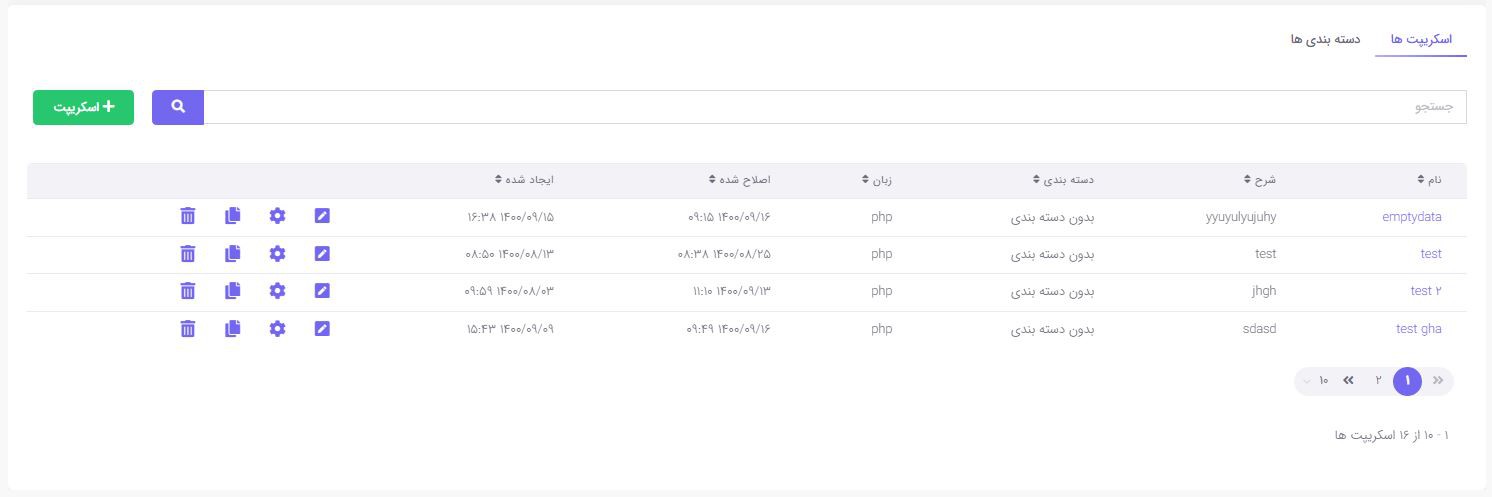1492x497 pixels.
Task: Open the emptydata script link
Action: pos(1411,216)
